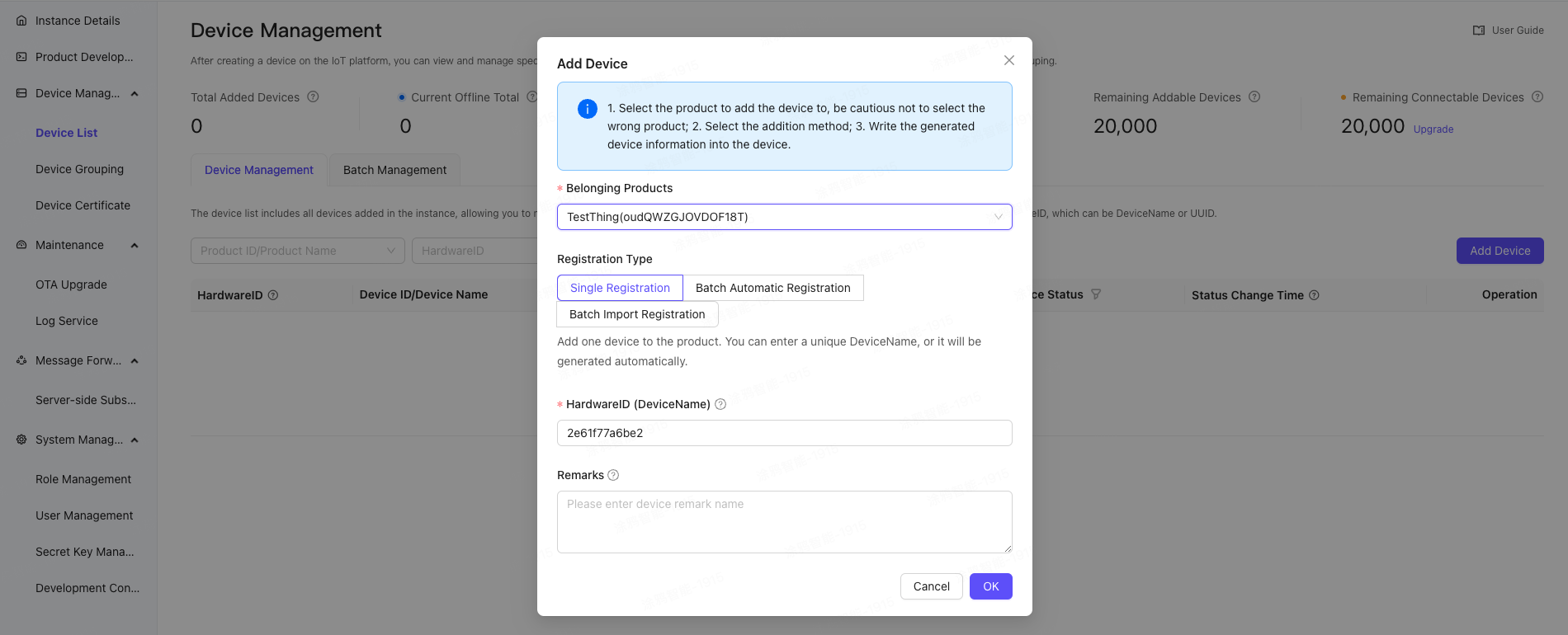This screenshot has height=635, width=1568.
Task: Click the HardwareID search field
Action: [x=475, y=251]
